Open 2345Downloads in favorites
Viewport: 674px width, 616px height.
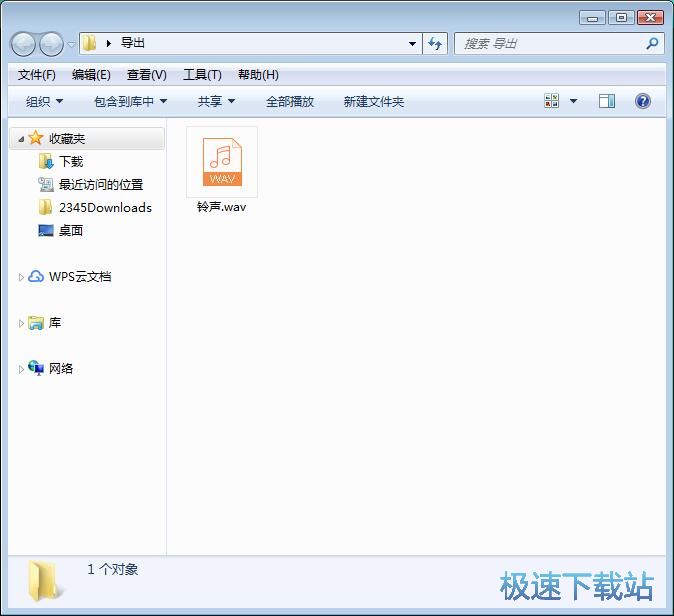point(105,208)
